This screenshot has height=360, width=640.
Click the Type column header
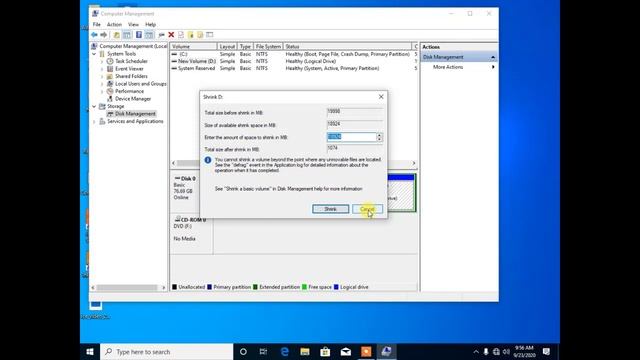coord(245,47)
